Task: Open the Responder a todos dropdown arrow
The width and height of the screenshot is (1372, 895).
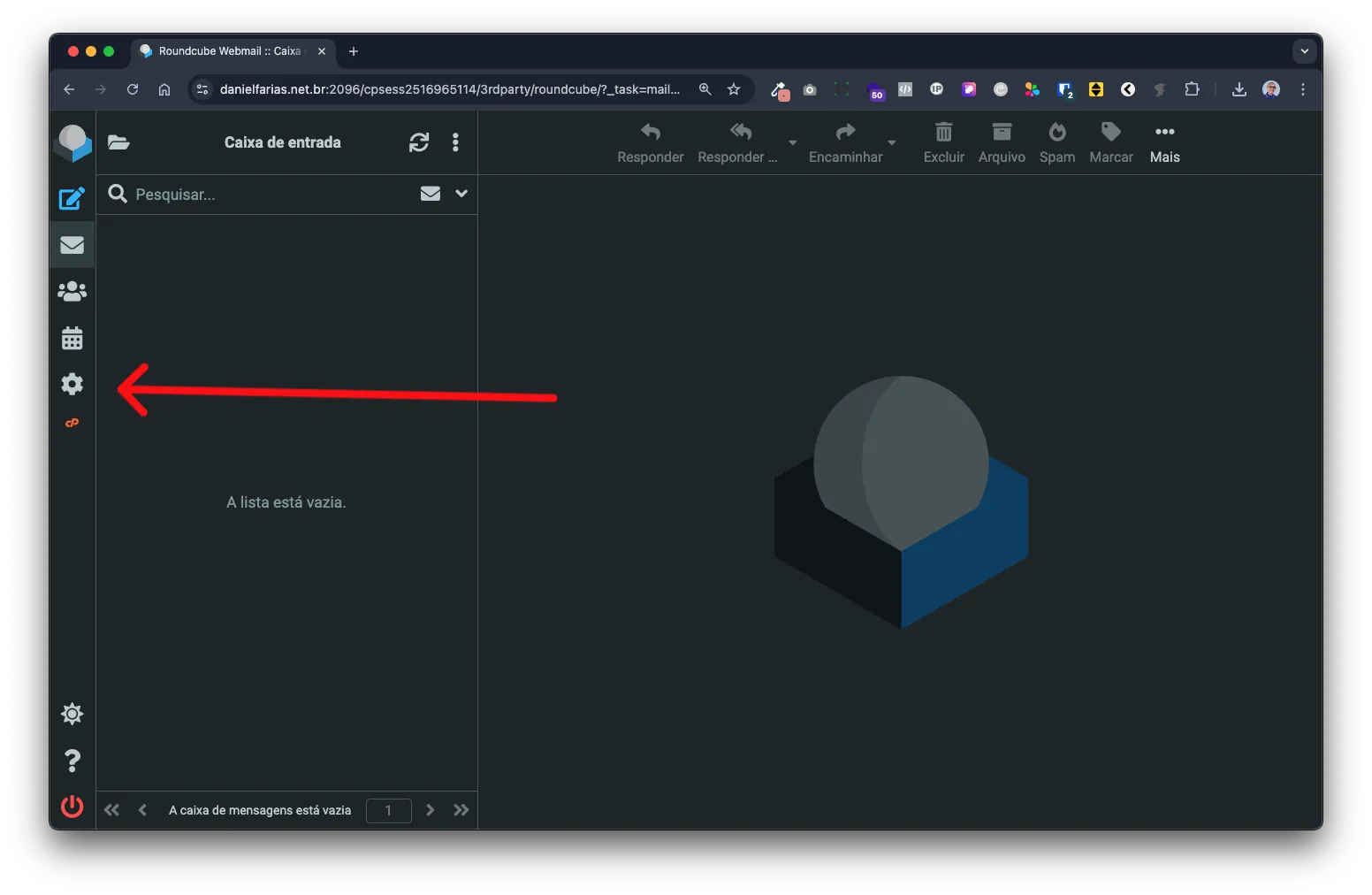Action: pos(792,142)
